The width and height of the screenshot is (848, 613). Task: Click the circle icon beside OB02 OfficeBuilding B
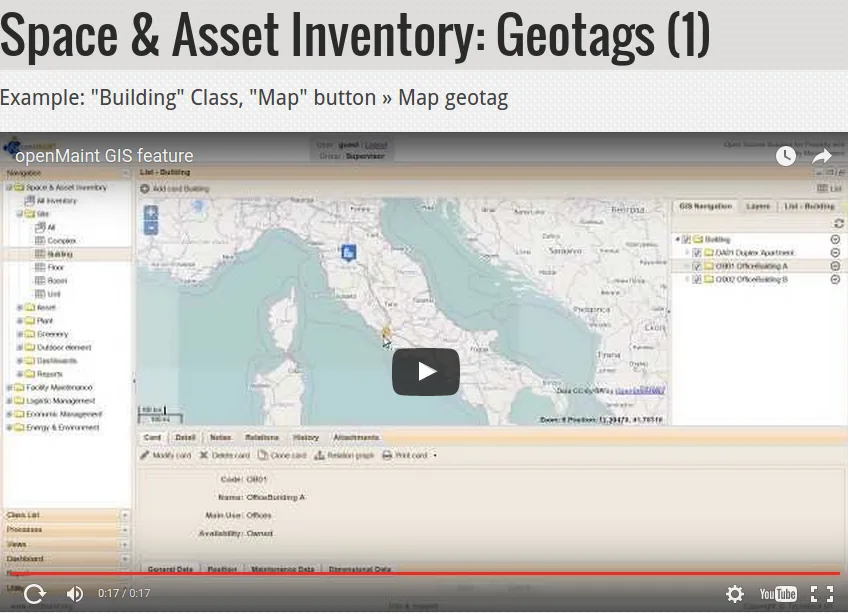pyautogui.click(x=835, y=280)
